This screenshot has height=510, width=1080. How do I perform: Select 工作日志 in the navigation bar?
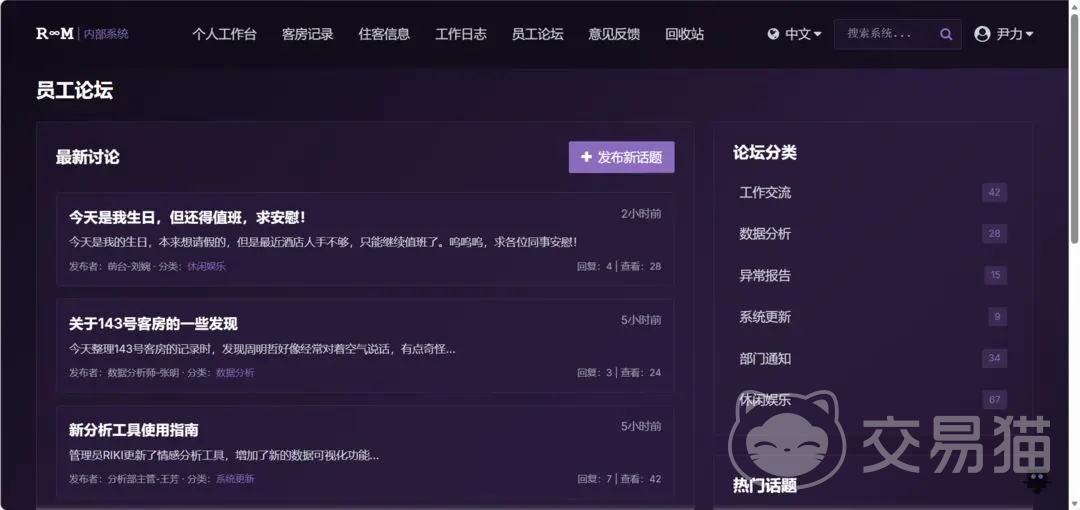pos(461,34)
